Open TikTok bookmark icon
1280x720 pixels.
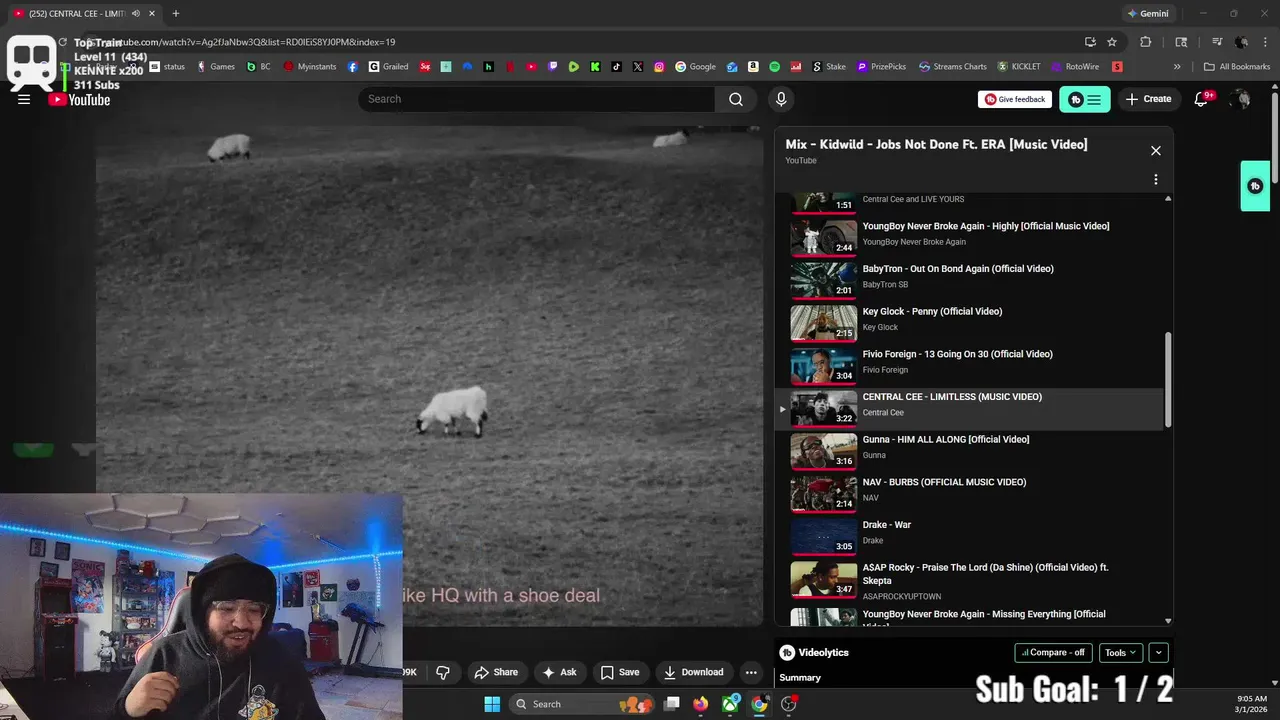616,67
